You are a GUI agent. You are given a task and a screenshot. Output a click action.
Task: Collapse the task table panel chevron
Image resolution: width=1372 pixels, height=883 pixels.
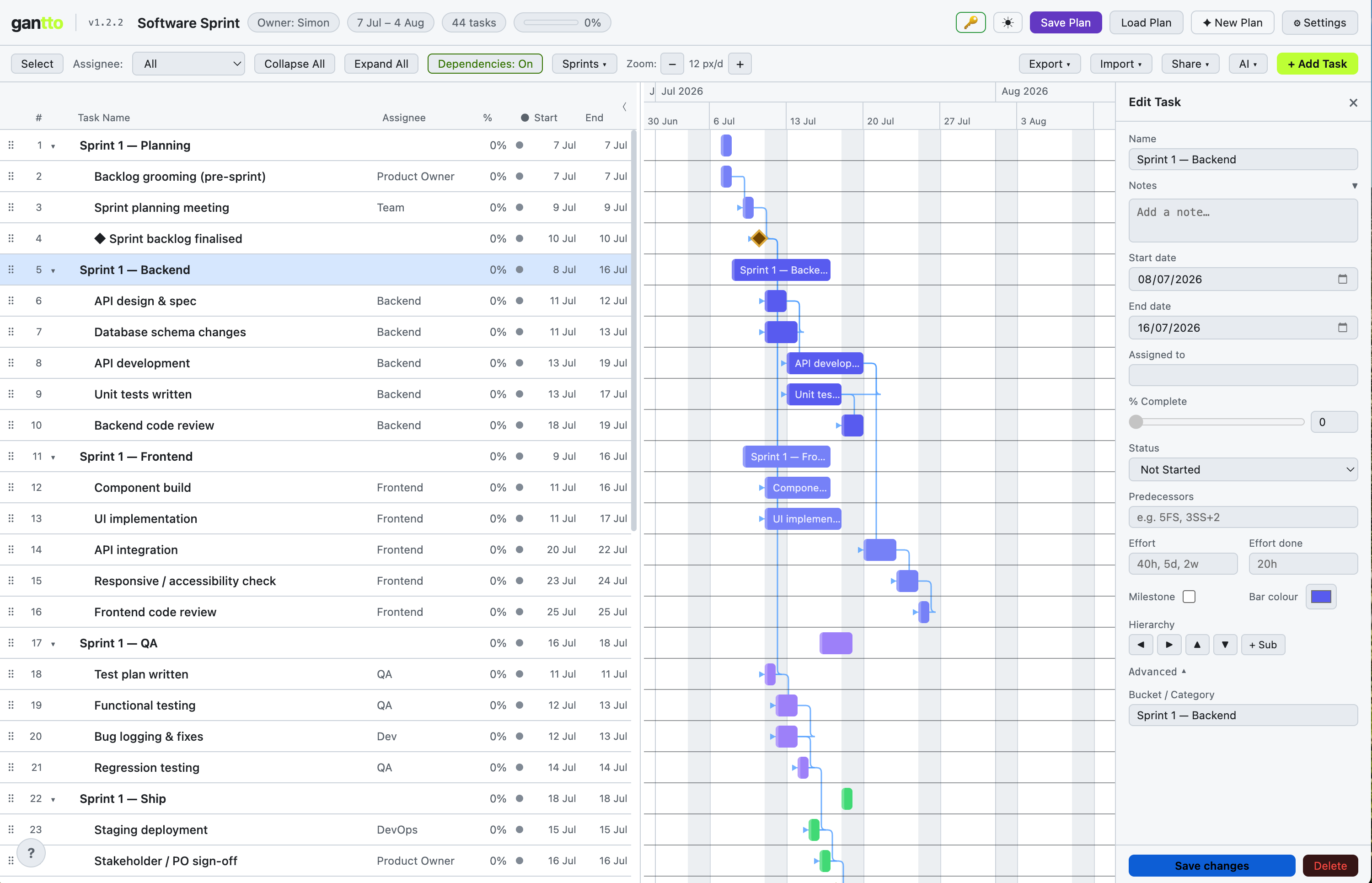(x=624, y=107)
